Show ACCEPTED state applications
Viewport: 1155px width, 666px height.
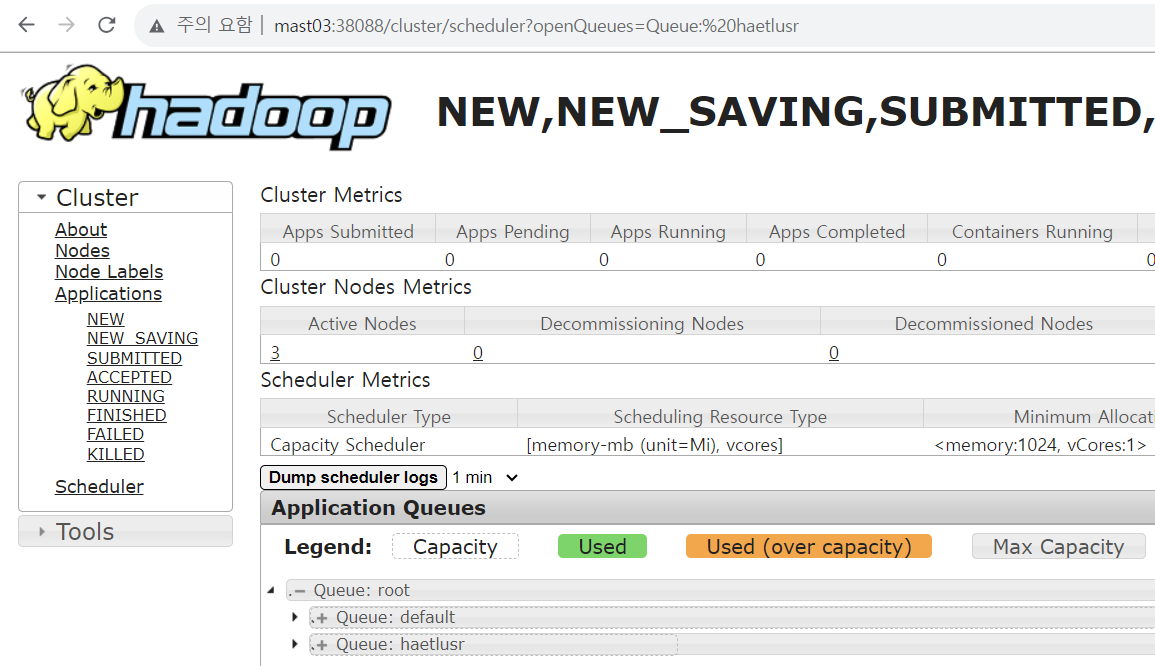[x=129, y=377]
